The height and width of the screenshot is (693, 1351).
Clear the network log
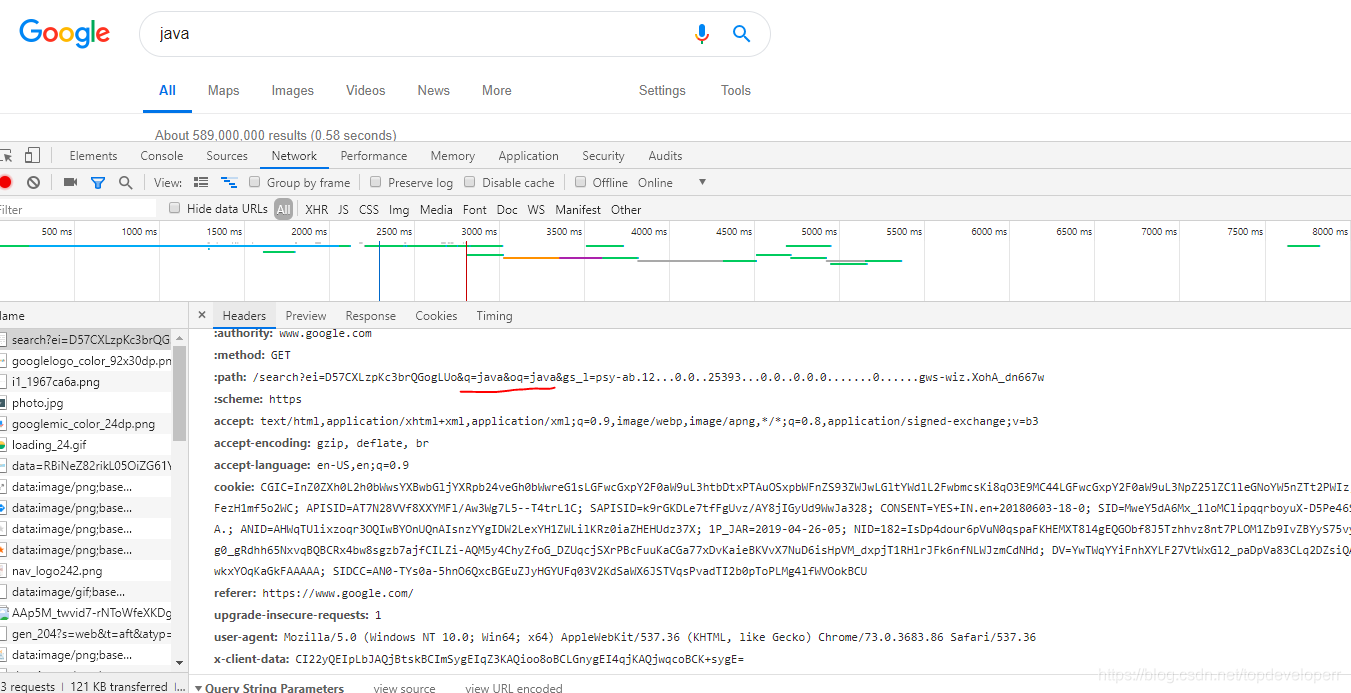pos(33,182)
